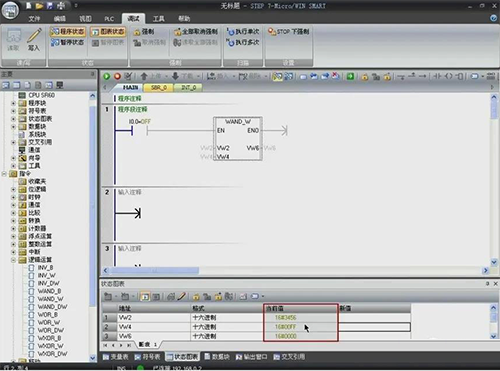500x371 pixels.
Task: Open the PLC ribbon tab
Action: pos(109,19)
